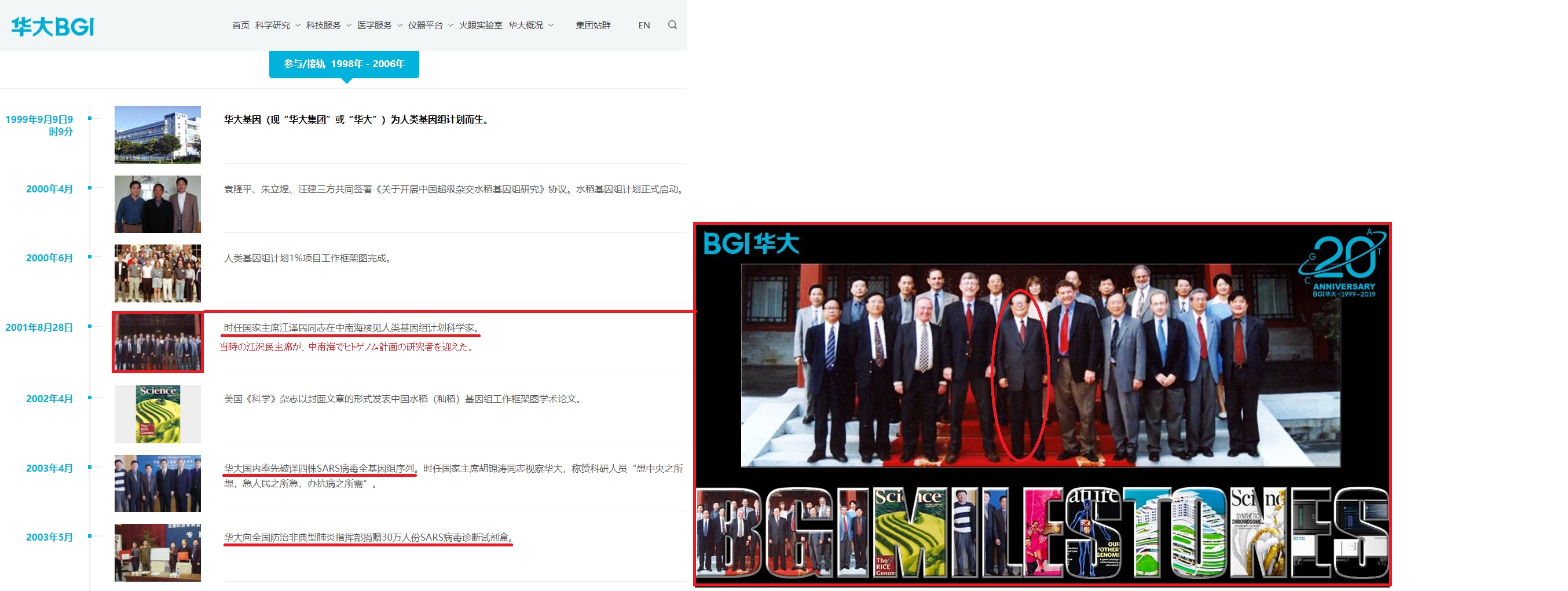Screen dimensions: 1568x591
Task: Open the 科学研究 menu
Action: pyautogui.click(x=273, y=25)
